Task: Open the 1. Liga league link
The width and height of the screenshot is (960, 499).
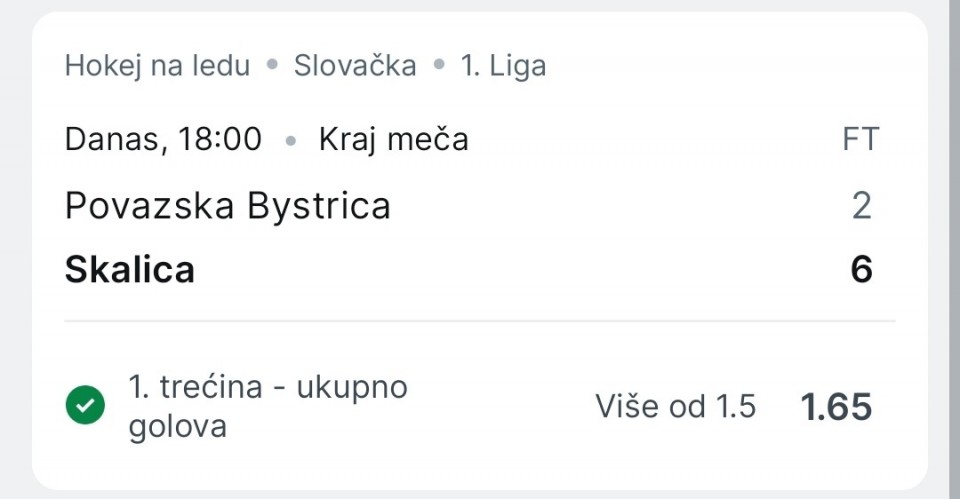Action: coord(503,66)
